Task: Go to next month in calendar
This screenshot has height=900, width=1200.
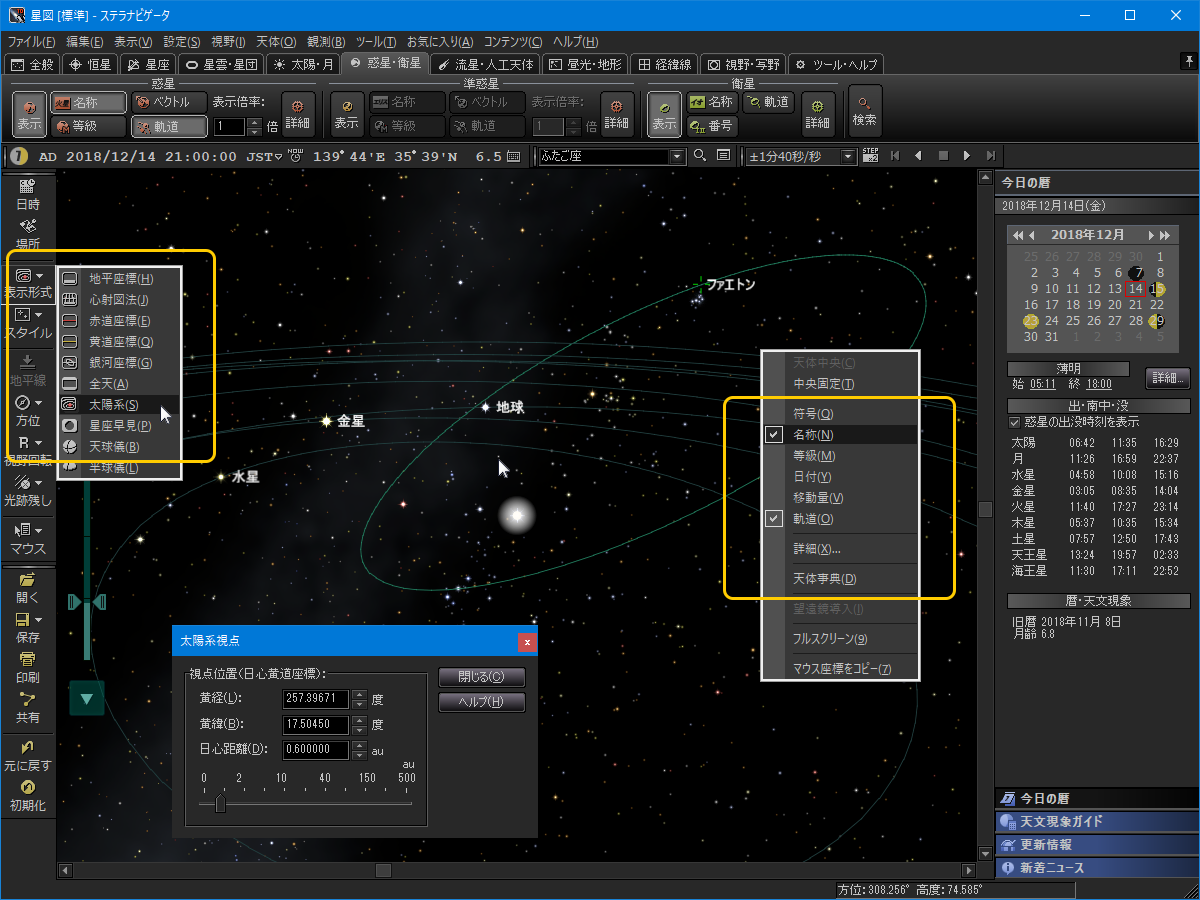Action: [1150, 235]
